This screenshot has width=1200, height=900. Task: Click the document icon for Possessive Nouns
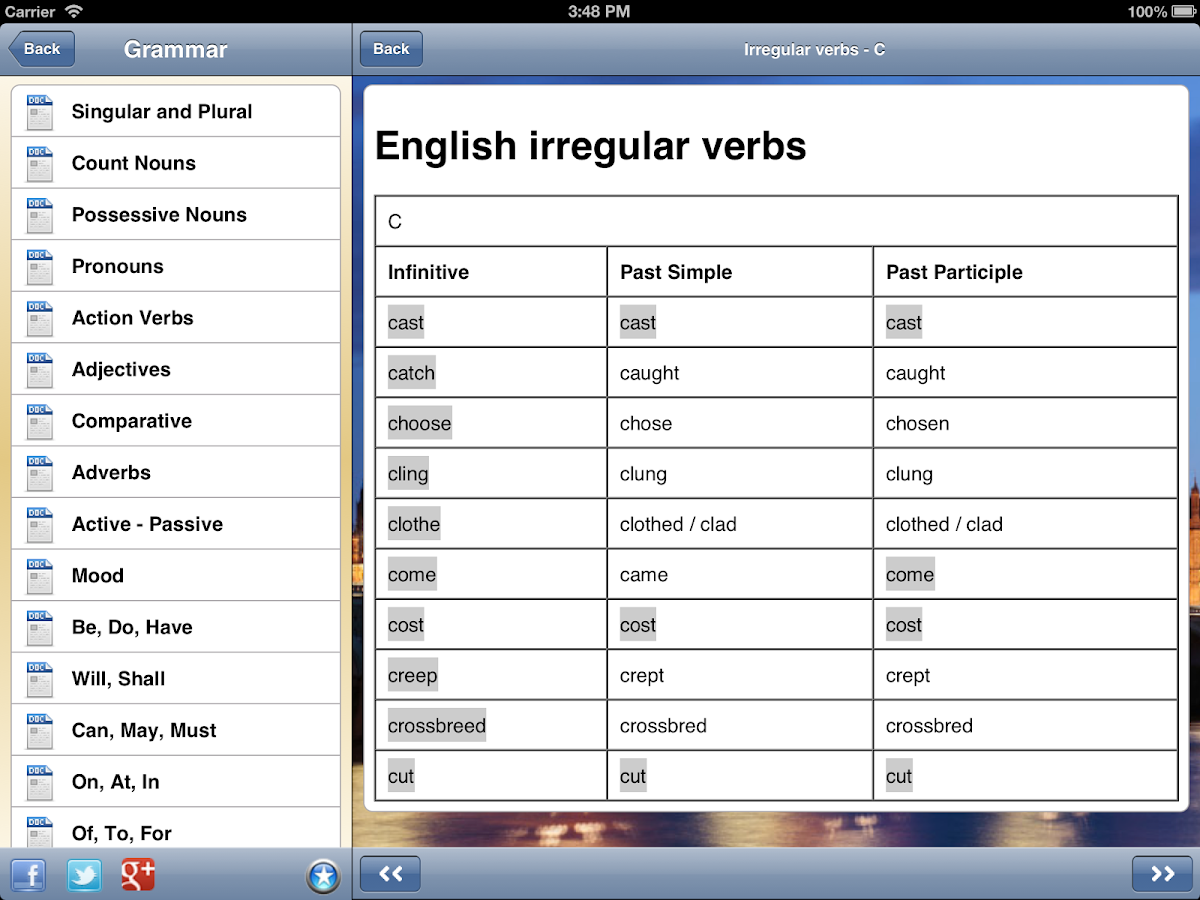pyautogui.click(x=39, y=214)
